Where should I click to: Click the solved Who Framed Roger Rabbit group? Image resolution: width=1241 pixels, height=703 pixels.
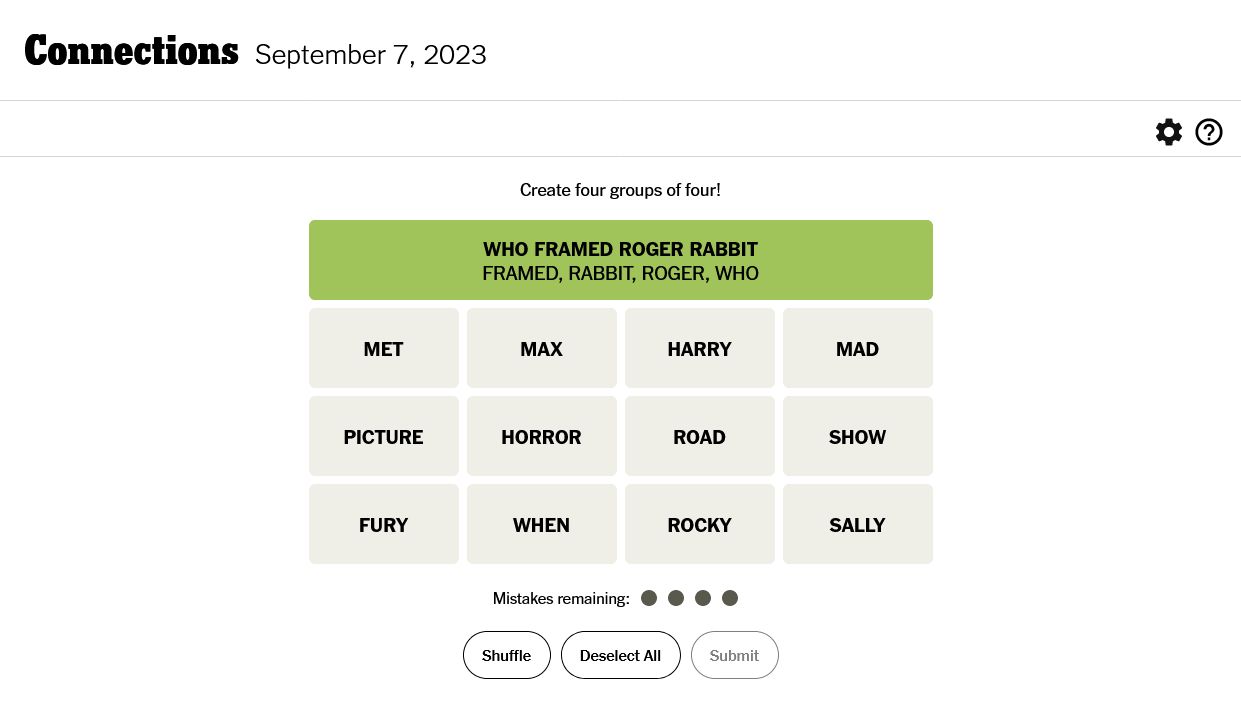click(x=621, y=260)
